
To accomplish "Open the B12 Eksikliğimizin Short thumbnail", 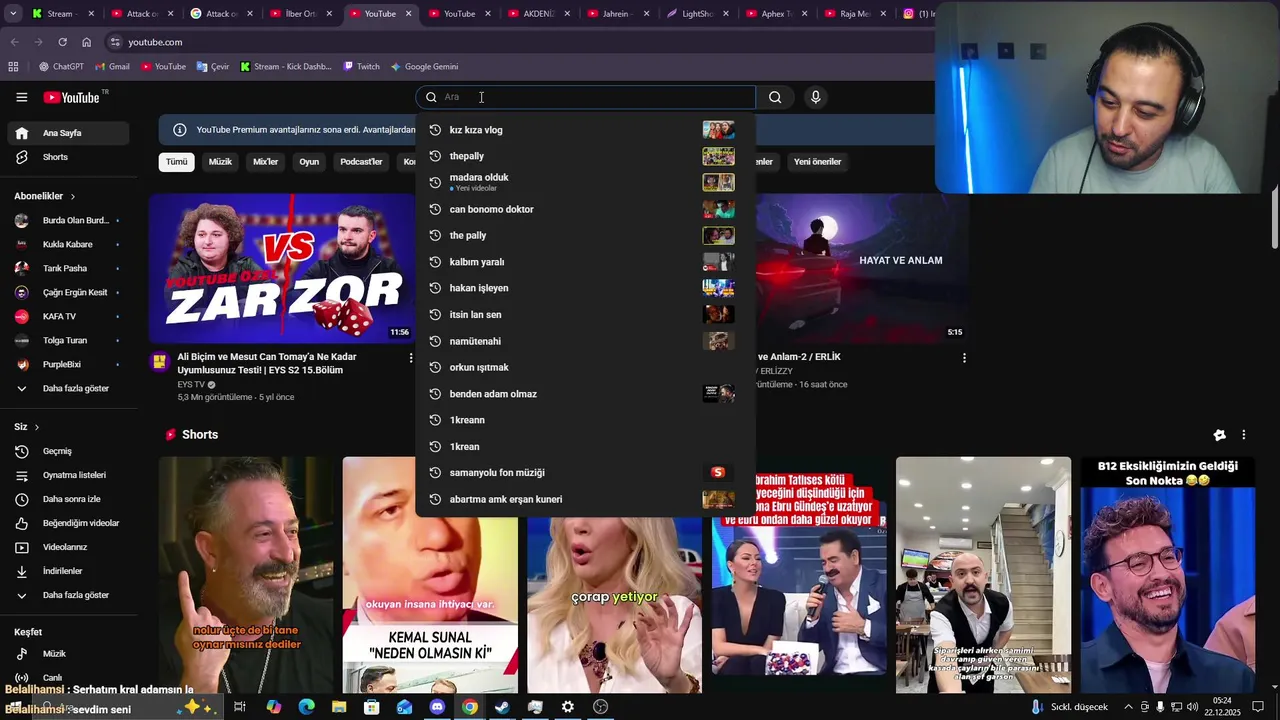I will tap(1168, 575).
